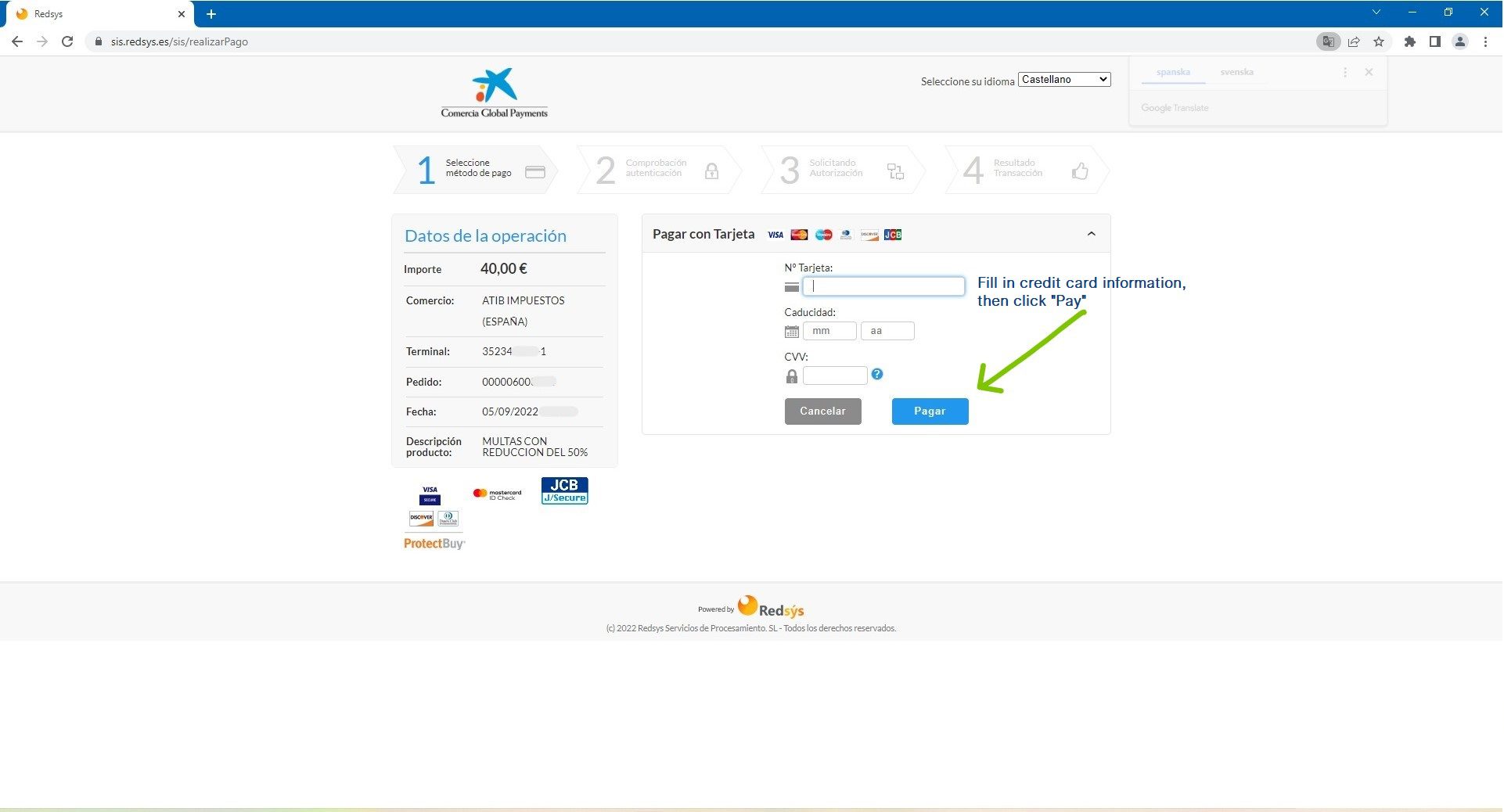Toggle the browser side panel icon
The image size is (1504, 812).
coord(1435,41)
